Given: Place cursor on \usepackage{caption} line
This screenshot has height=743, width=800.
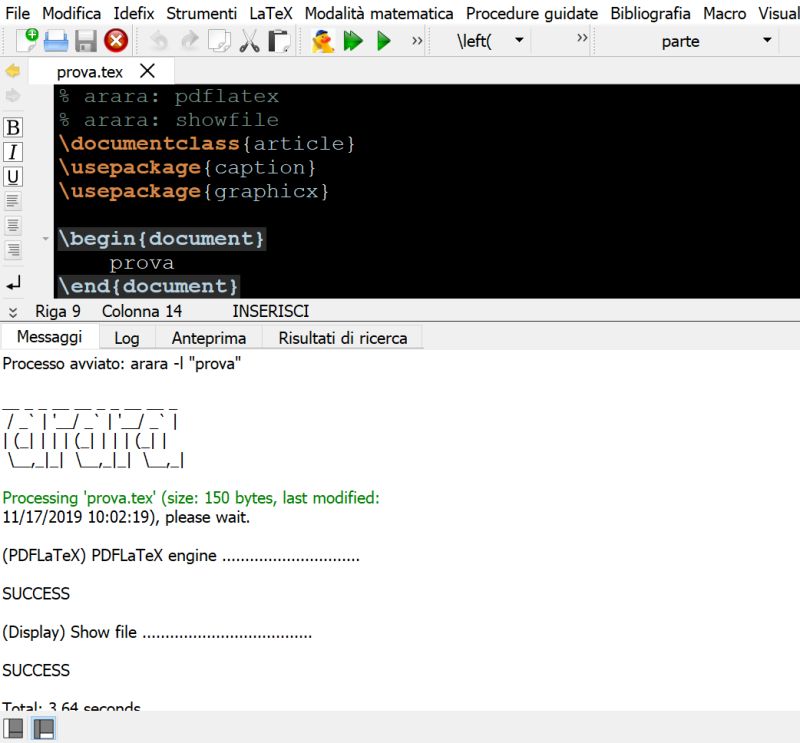Looking at the screenshot, I should coord(187,167).
